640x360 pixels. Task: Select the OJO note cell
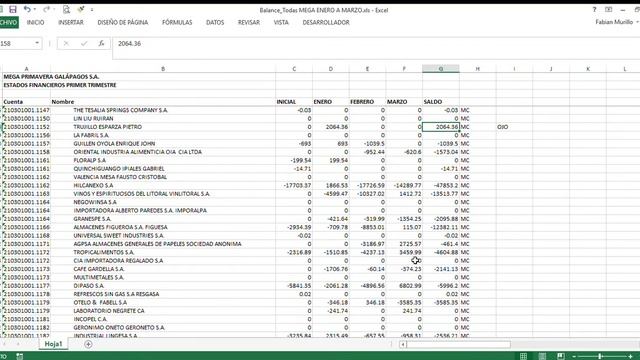pyautogui.click(x=514, y=127)
